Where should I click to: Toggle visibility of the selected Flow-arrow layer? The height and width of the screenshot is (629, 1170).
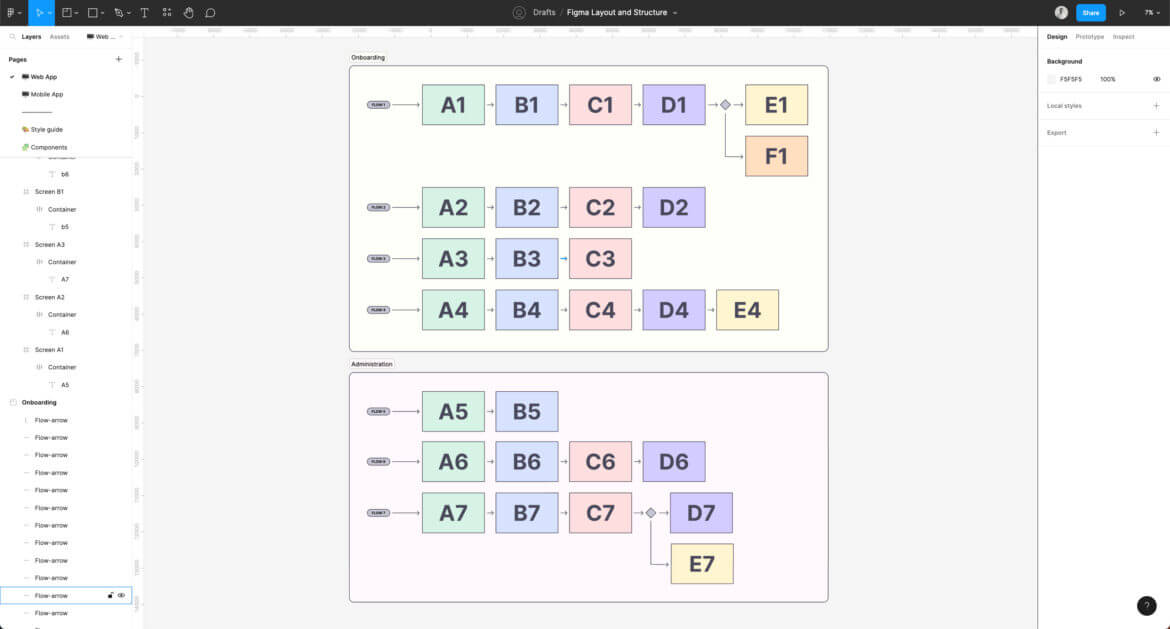tap(121, 595)
